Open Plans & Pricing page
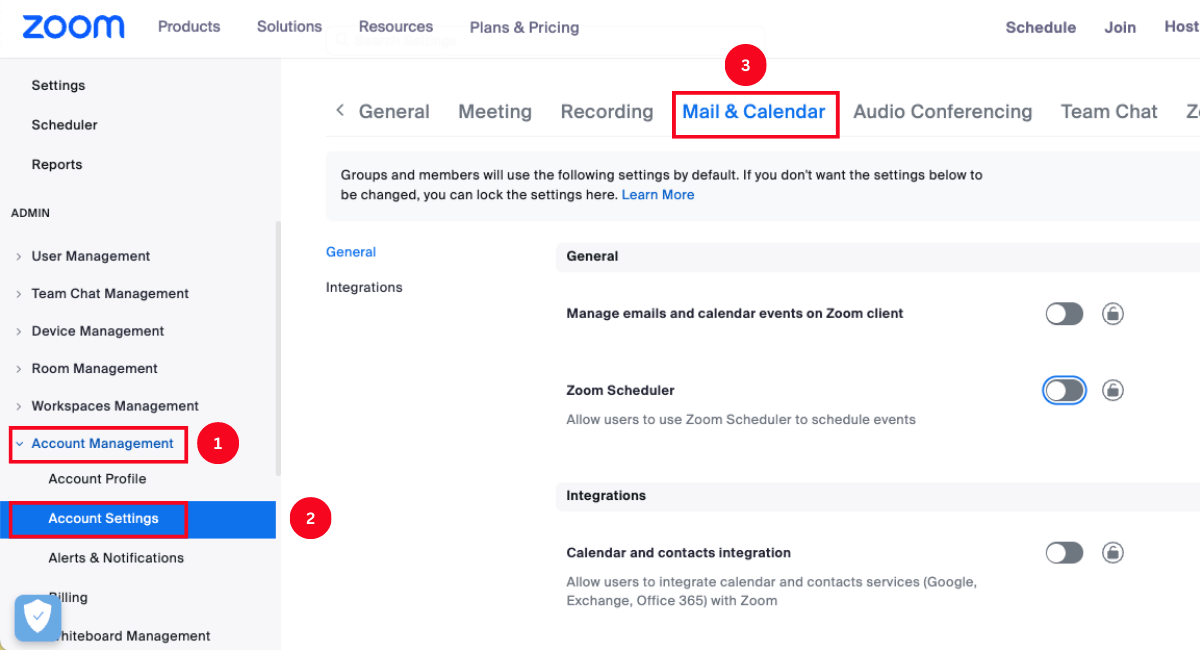This screenshot has width=1200, height=650. click(524, 27)
